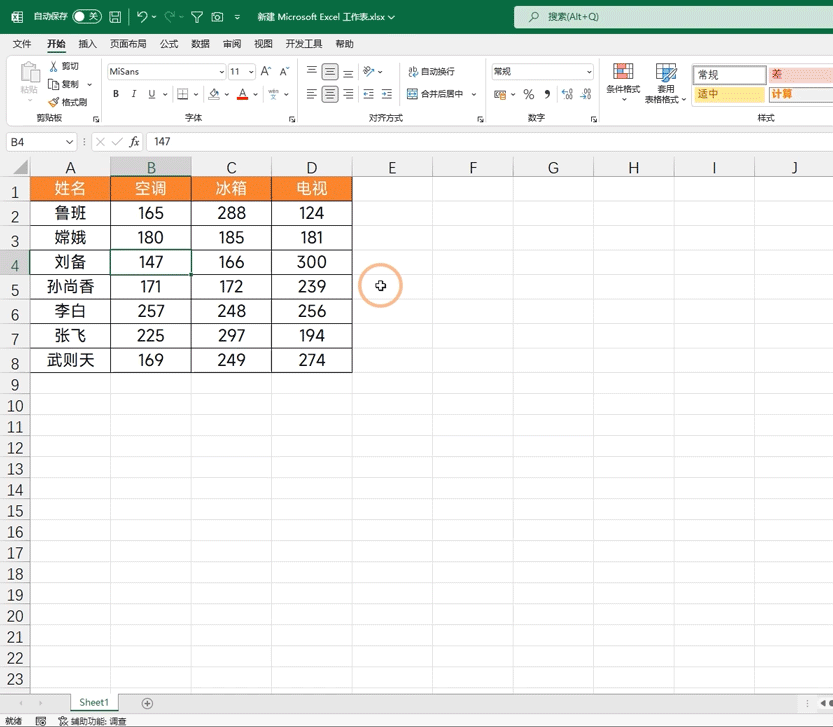This screenshot has width=833, height=727.
Task: Click the 格式刷 format painter
Action: coord(67,102)
